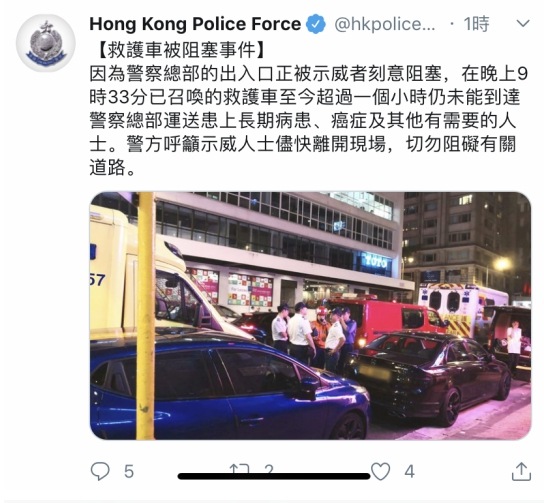Open Hong Kong Police Force profile avatar
Screen dimensions: 544x503
point(45,43)
